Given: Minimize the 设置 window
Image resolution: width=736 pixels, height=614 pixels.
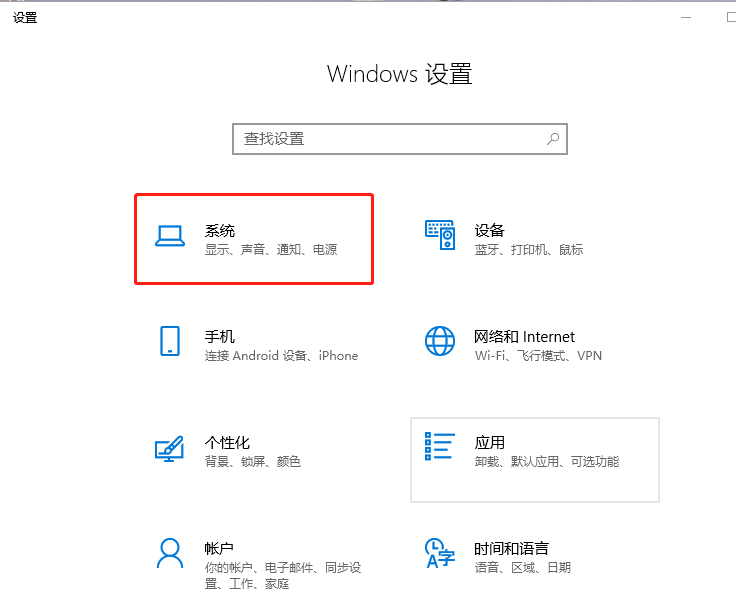Looking at the screenshot, I should tap(686, 18).
